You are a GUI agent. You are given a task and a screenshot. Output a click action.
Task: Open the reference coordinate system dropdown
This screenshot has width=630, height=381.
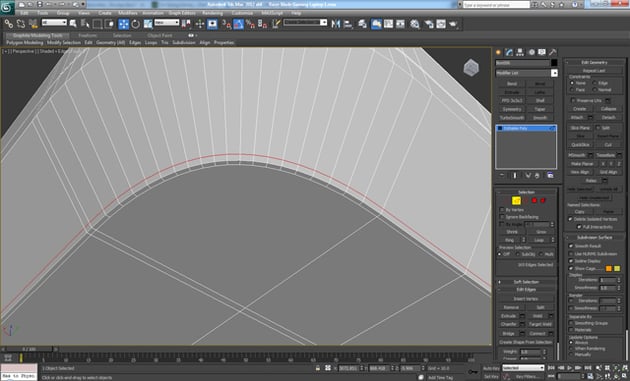click(x=166, y=23)
